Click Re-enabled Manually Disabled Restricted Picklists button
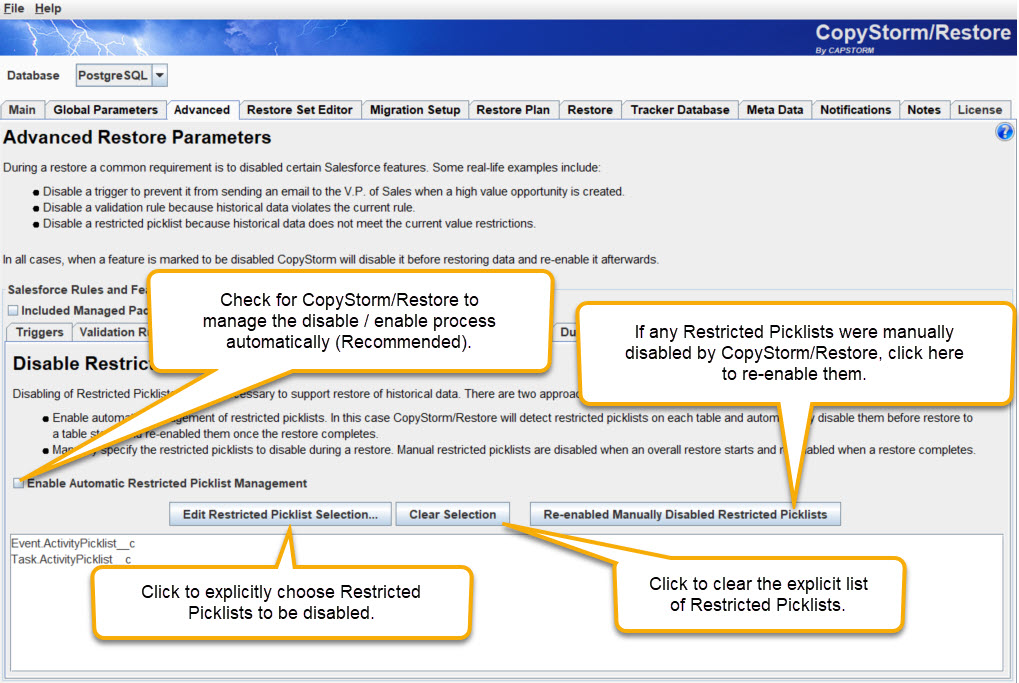 coord(685,514)
